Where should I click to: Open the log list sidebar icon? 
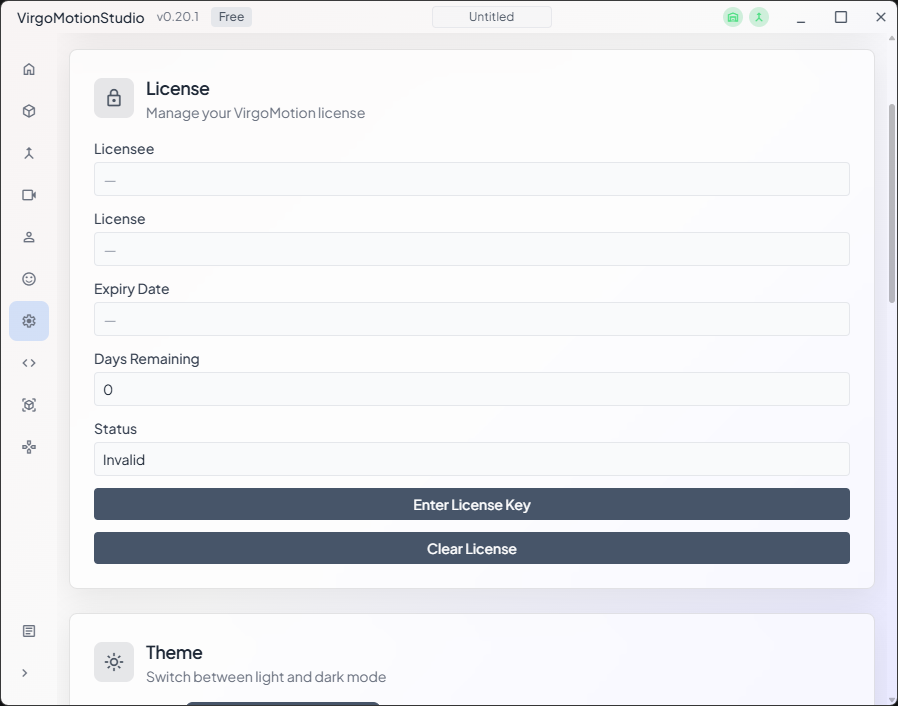pyautogui.click(x=29, y=631)
